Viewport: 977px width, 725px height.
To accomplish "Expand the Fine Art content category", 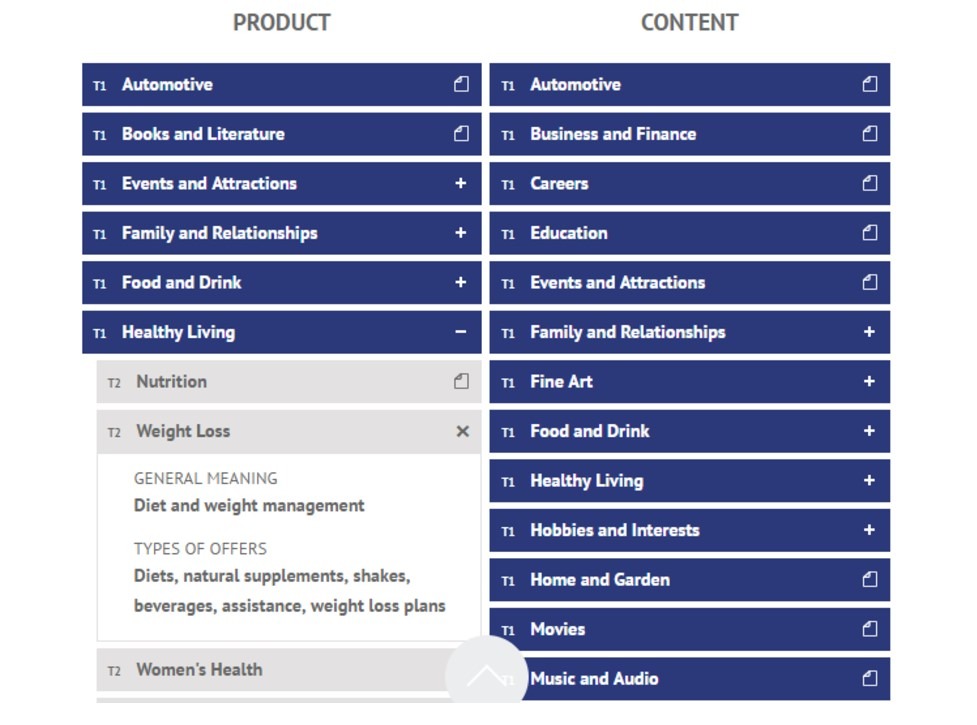I will coord(869,382).
